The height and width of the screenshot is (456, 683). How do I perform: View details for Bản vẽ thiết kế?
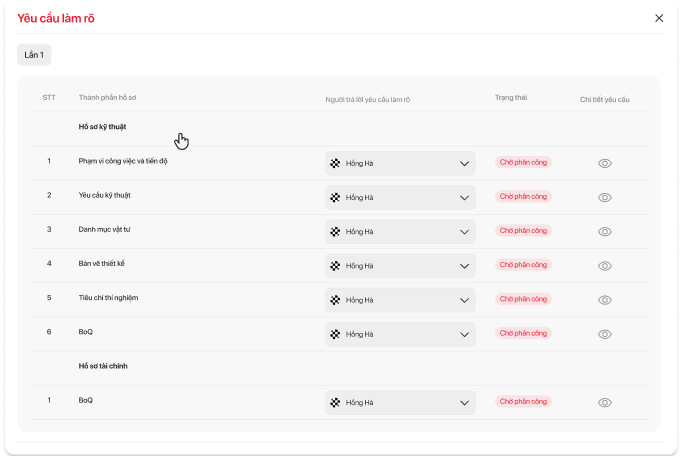604,266
